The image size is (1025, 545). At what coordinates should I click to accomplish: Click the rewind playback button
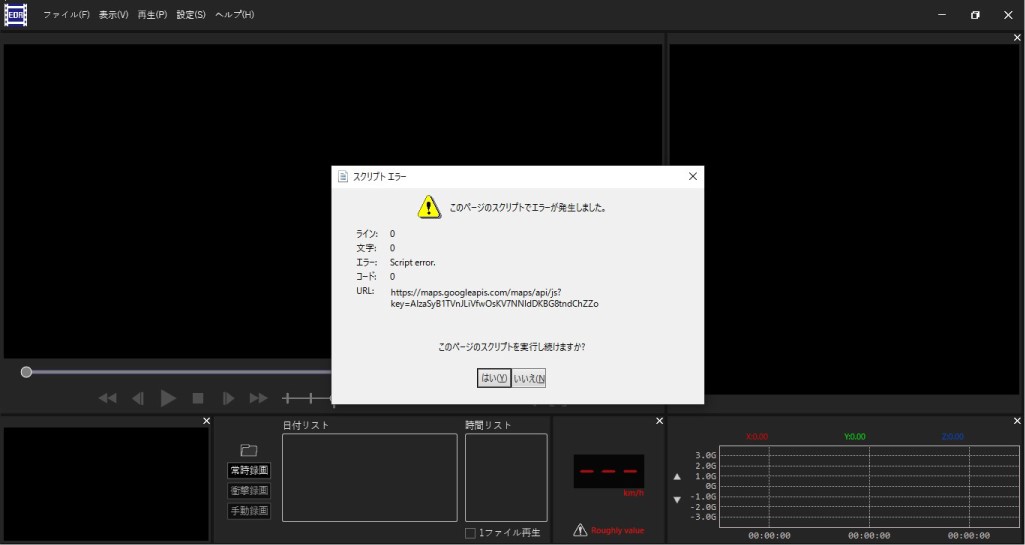click(x=107, y=398)
